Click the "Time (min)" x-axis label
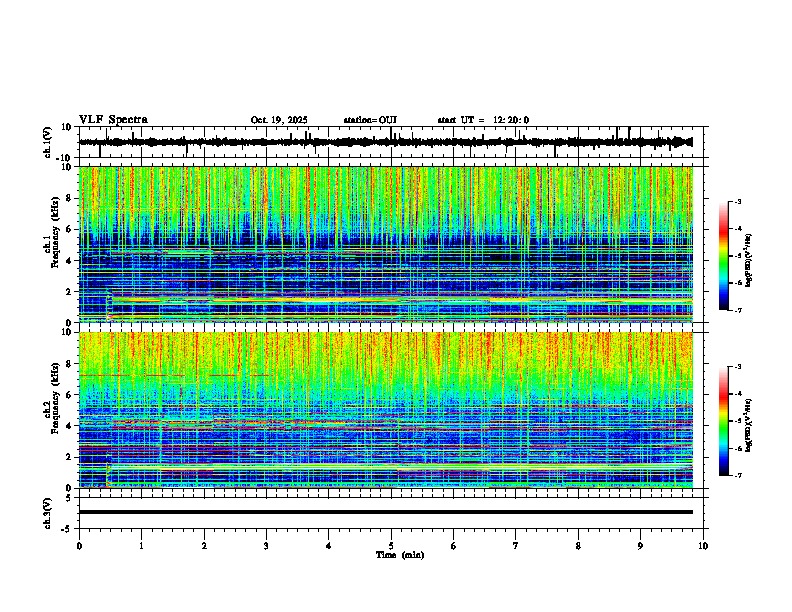 (400, 555)
